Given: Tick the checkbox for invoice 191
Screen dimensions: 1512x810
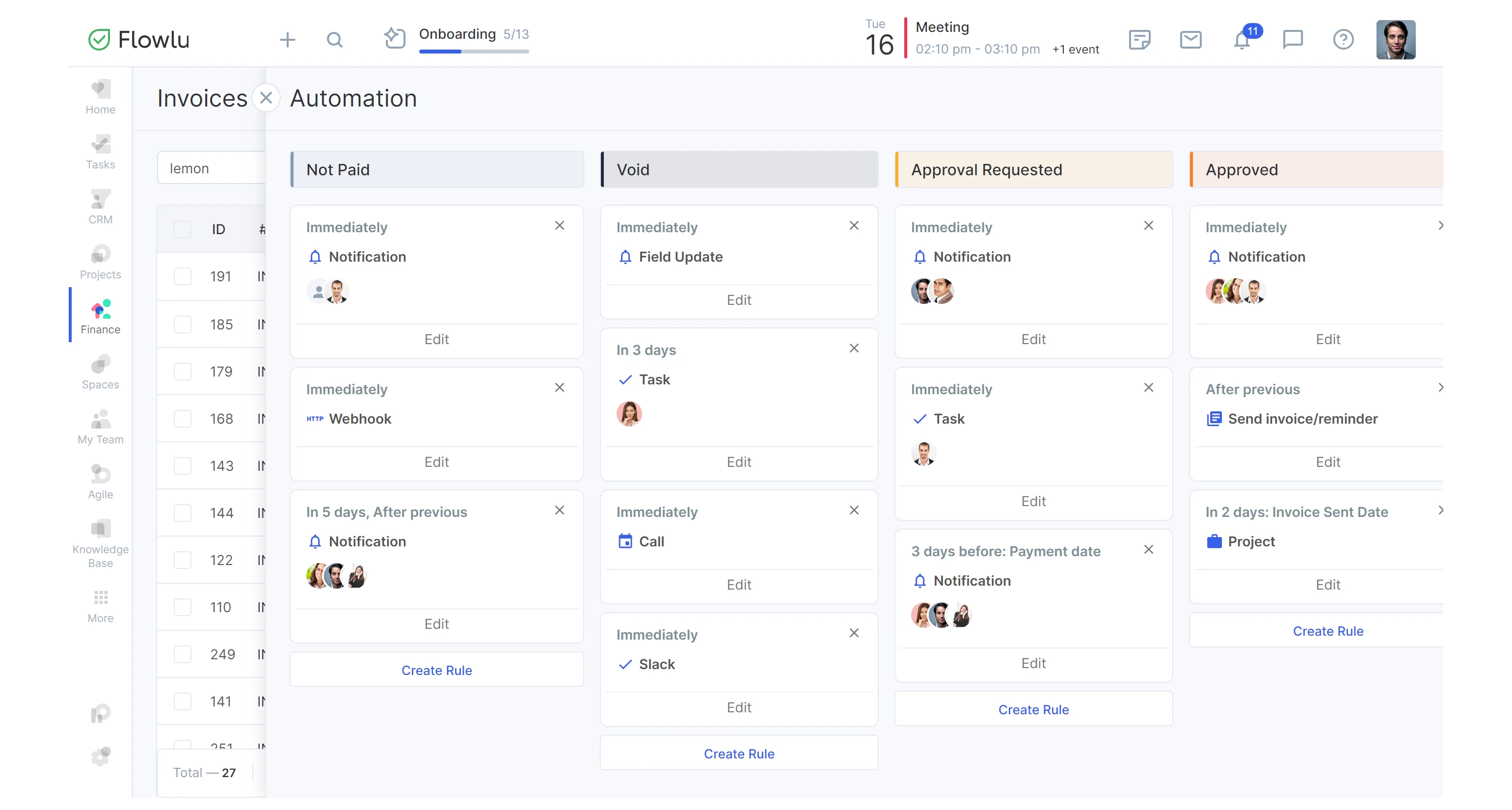Looking at the screenshot, I should coord(183,276).
